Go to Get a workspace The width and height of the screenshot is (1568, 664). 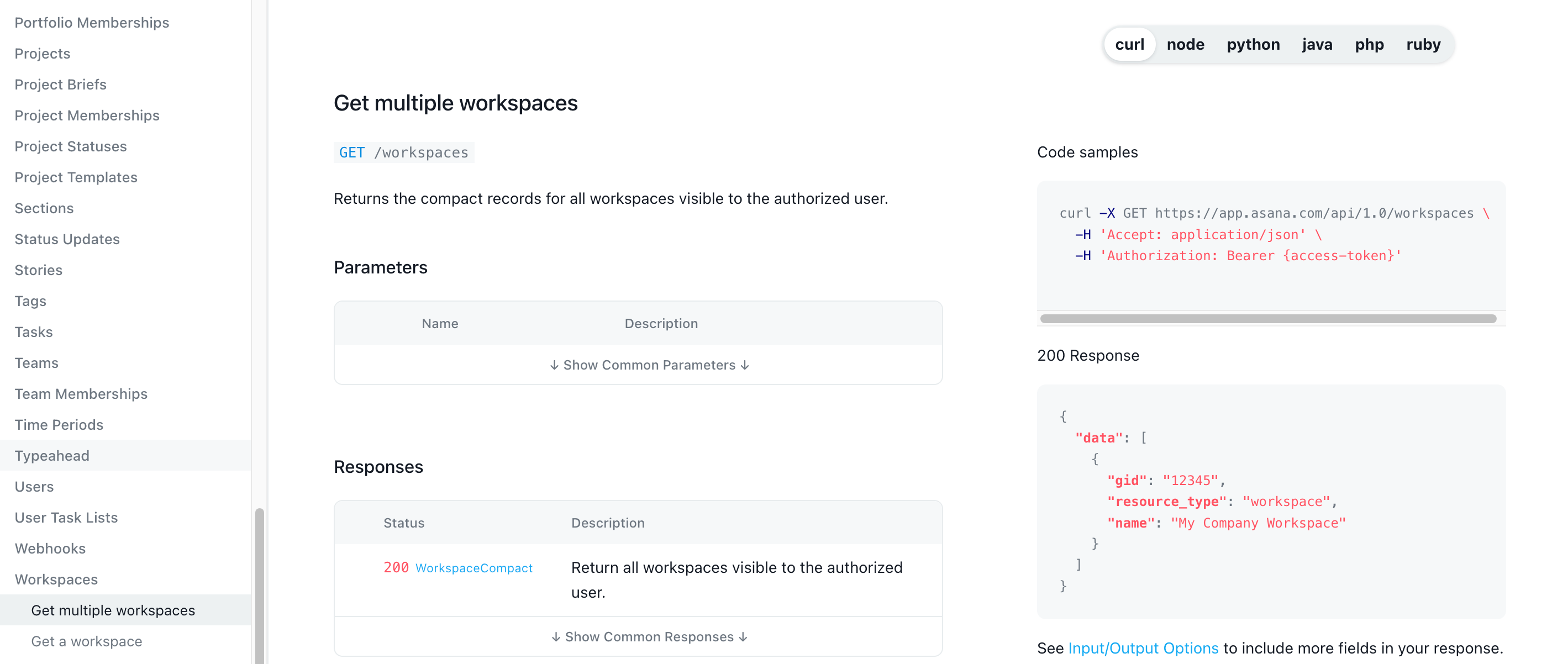[x=86, y=641]
